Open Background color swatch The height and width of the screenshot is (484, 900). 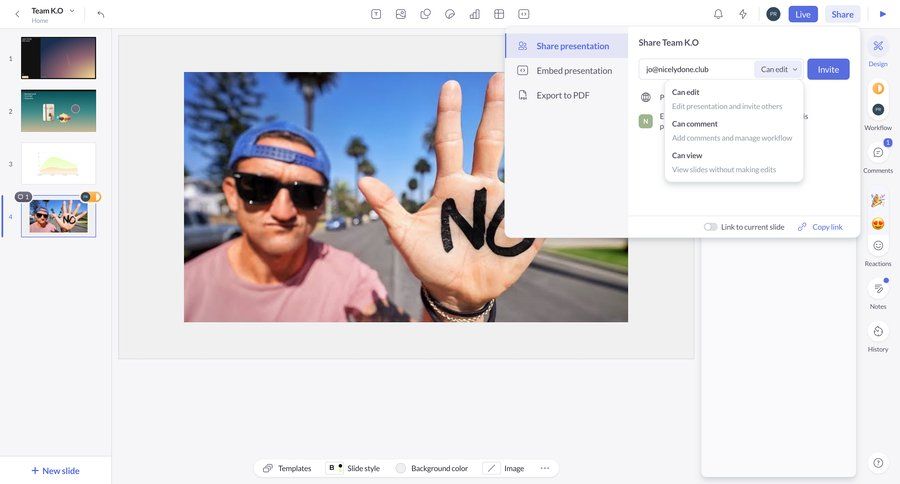(x=401, y=468)
